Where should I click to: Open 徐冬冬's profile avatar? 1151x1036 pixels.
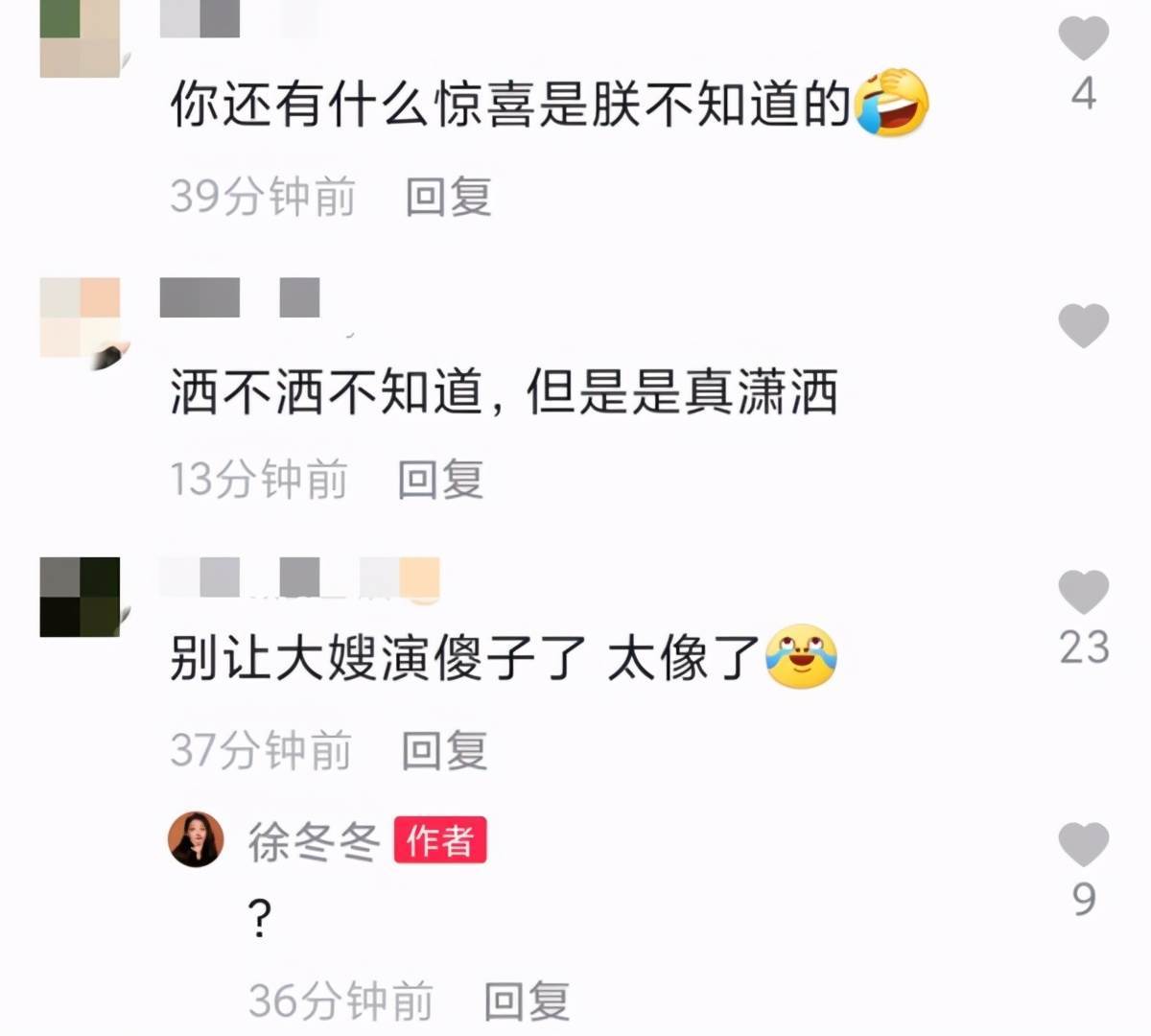point(196,839)
